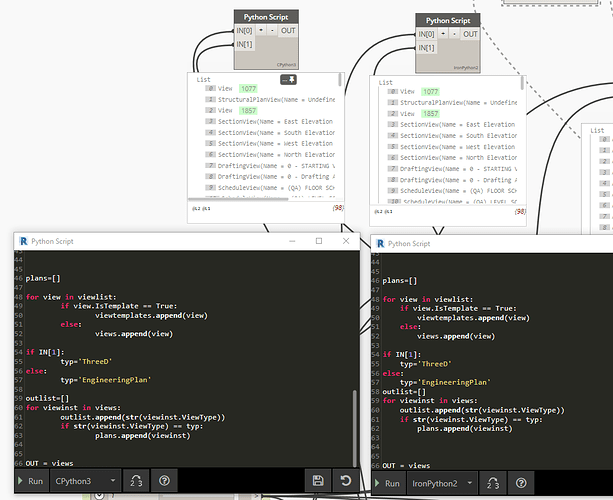Click right Python Script node title
Screen dimensions: 613x500
pyautogui.click(x=448, y=20)
